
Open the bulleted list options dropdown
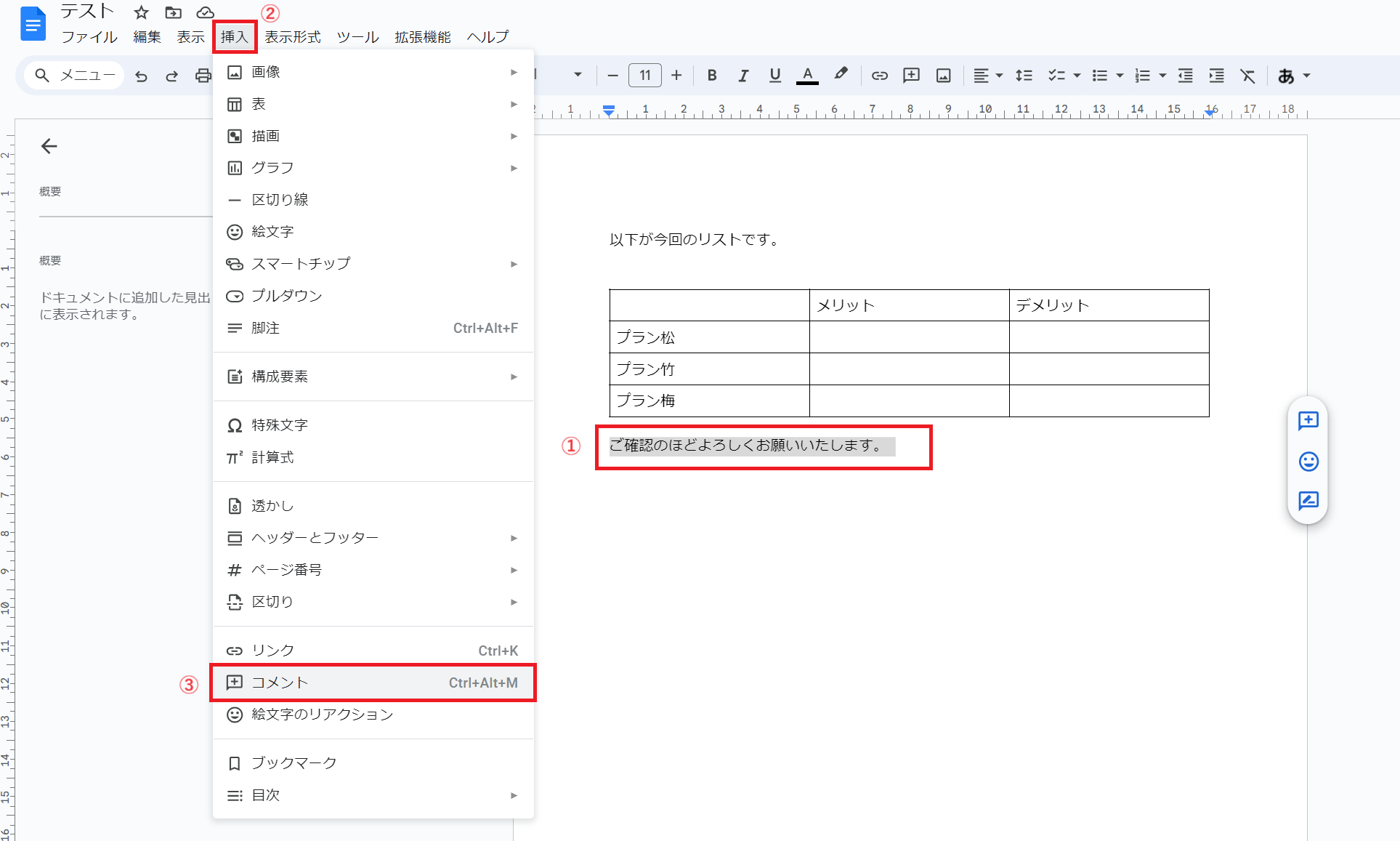pyautogui.click(x=1120, y=76)
